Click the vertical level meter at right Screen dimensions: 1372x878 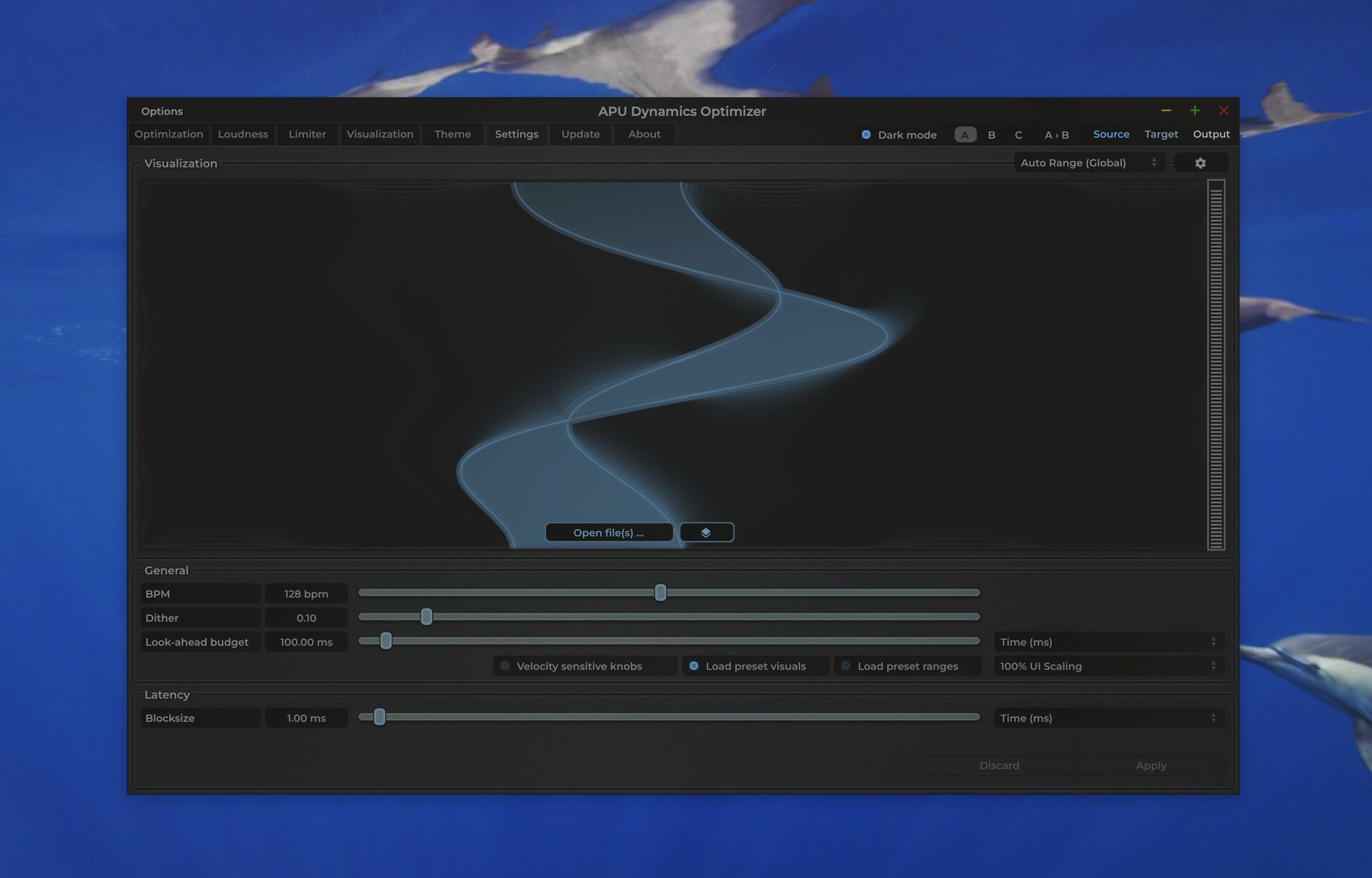1216,365
